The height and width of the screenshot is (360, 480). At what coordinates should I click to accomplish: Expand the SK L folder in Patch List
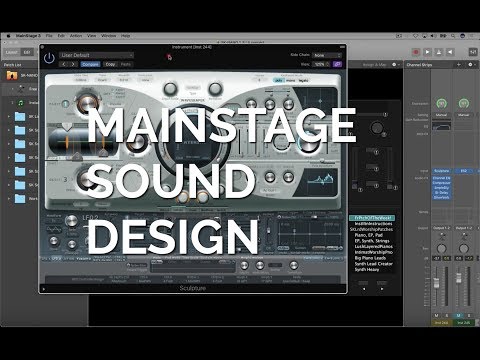(x=9, y=116)
